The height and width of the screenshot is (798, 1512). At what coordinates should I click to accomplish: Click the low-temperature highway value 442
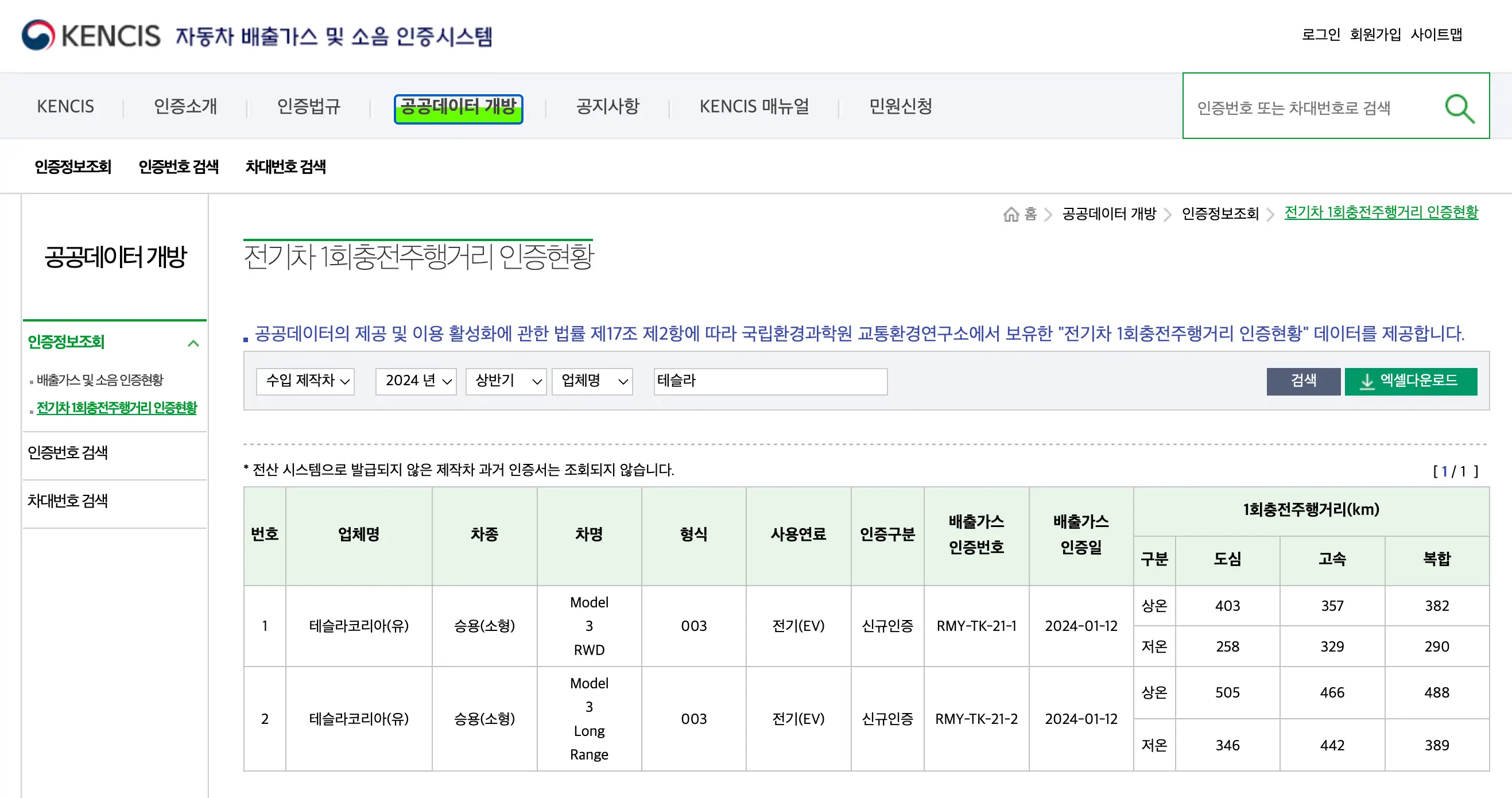[1332, 746]
